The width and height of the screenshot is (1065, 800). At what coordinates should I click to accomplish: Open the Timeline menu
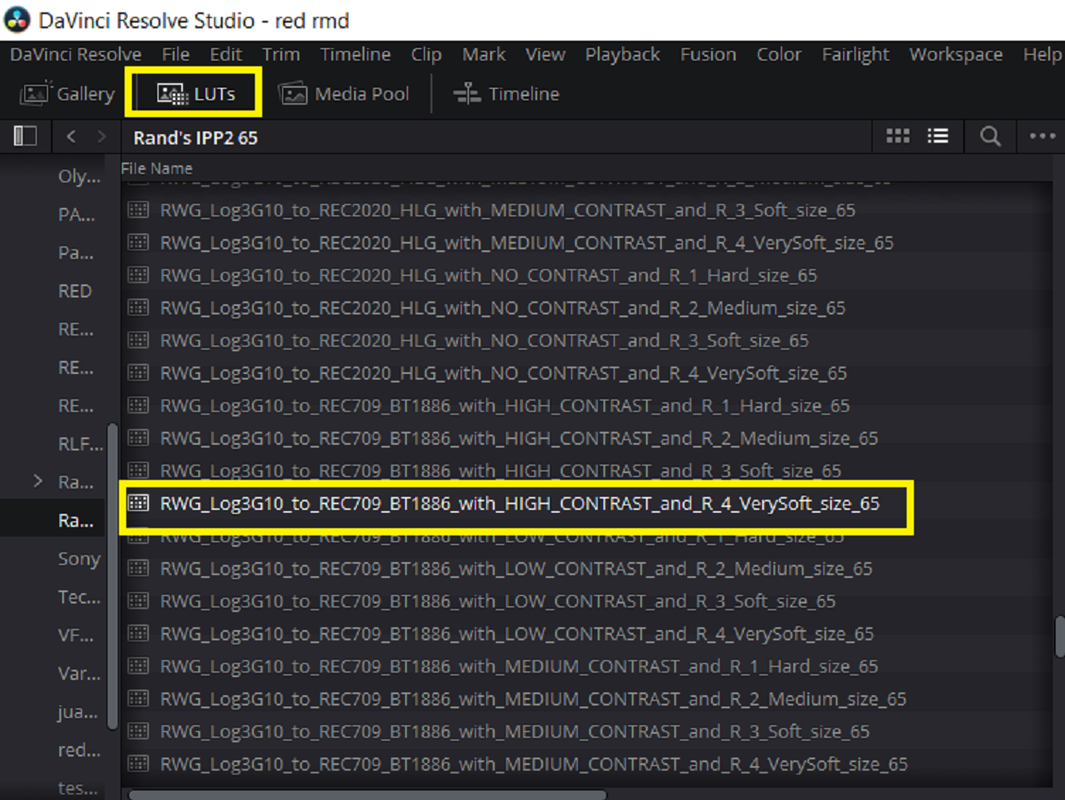355,54
